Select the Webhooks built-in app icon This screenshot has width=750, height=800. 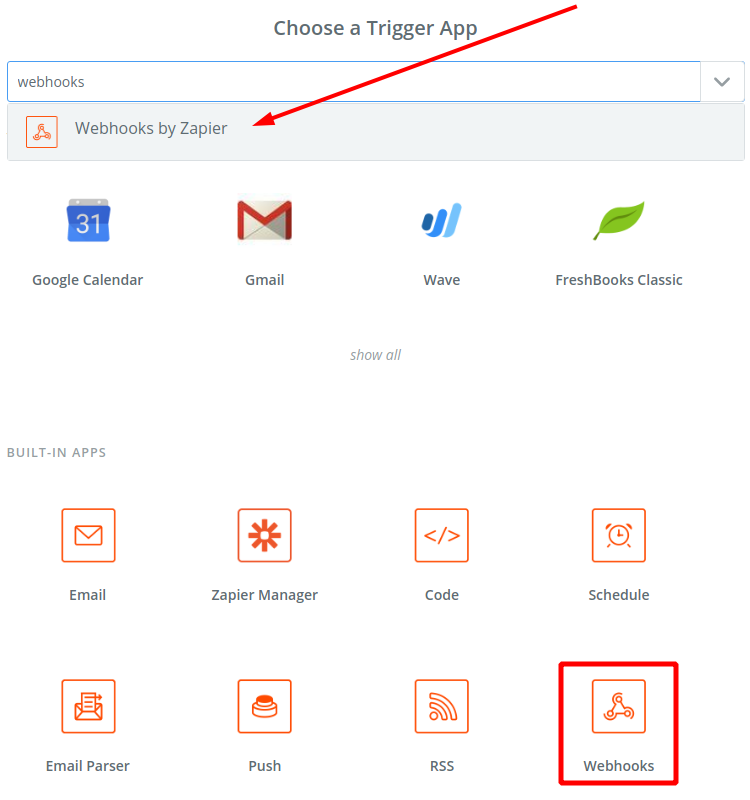coord(619,706)
